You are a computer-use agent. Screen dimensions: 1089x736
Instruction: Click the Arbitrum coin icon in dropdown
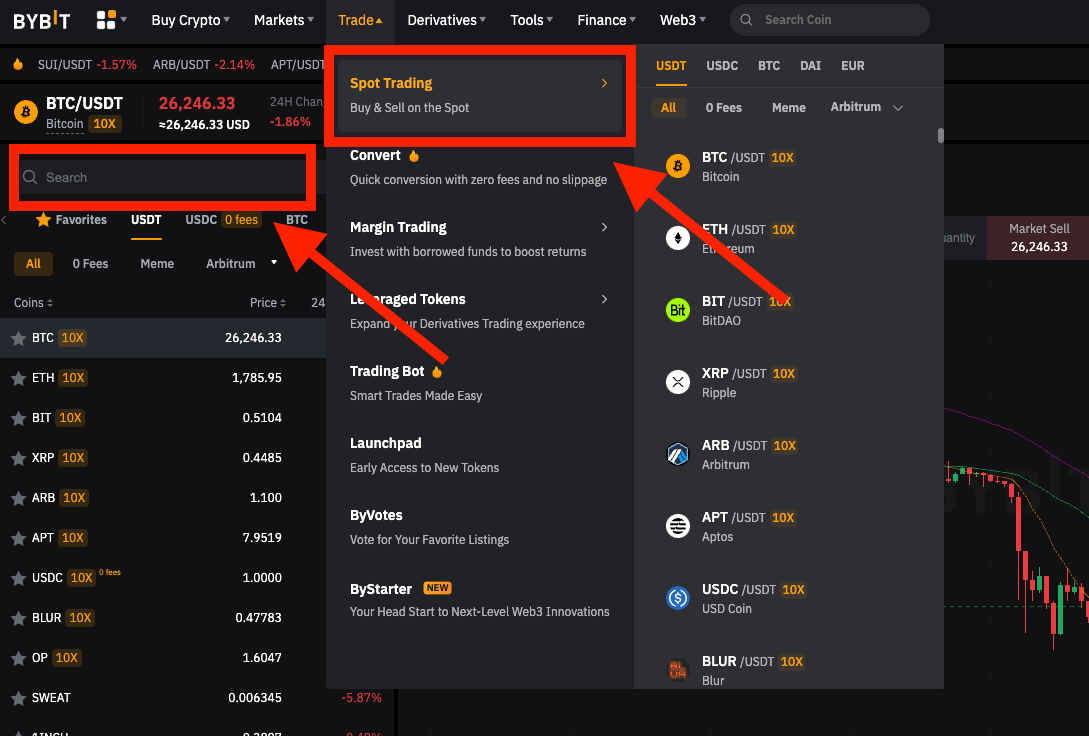tap(678, 454)
